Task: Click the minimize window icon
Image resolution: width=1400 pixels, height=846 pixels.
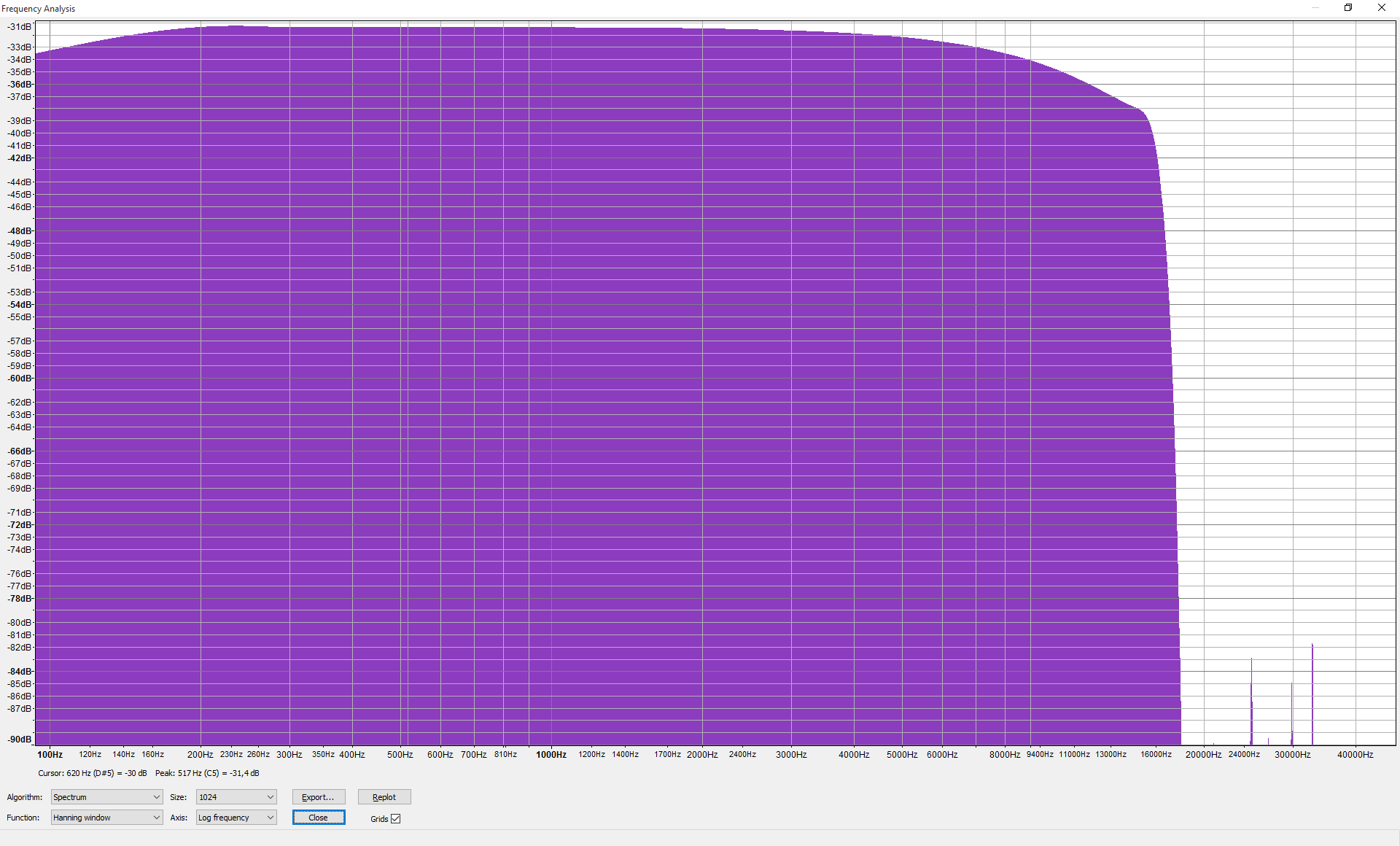Action: (1315, 8)
